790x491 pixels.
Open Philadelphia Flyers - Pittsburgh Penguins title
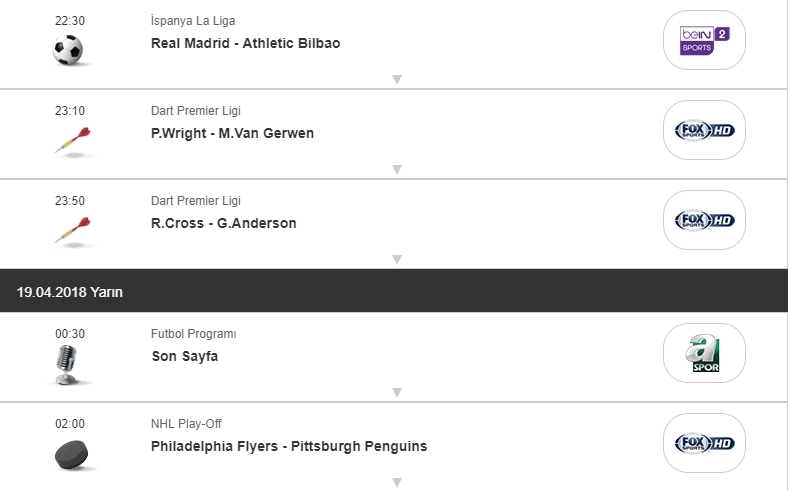[289, 446]
